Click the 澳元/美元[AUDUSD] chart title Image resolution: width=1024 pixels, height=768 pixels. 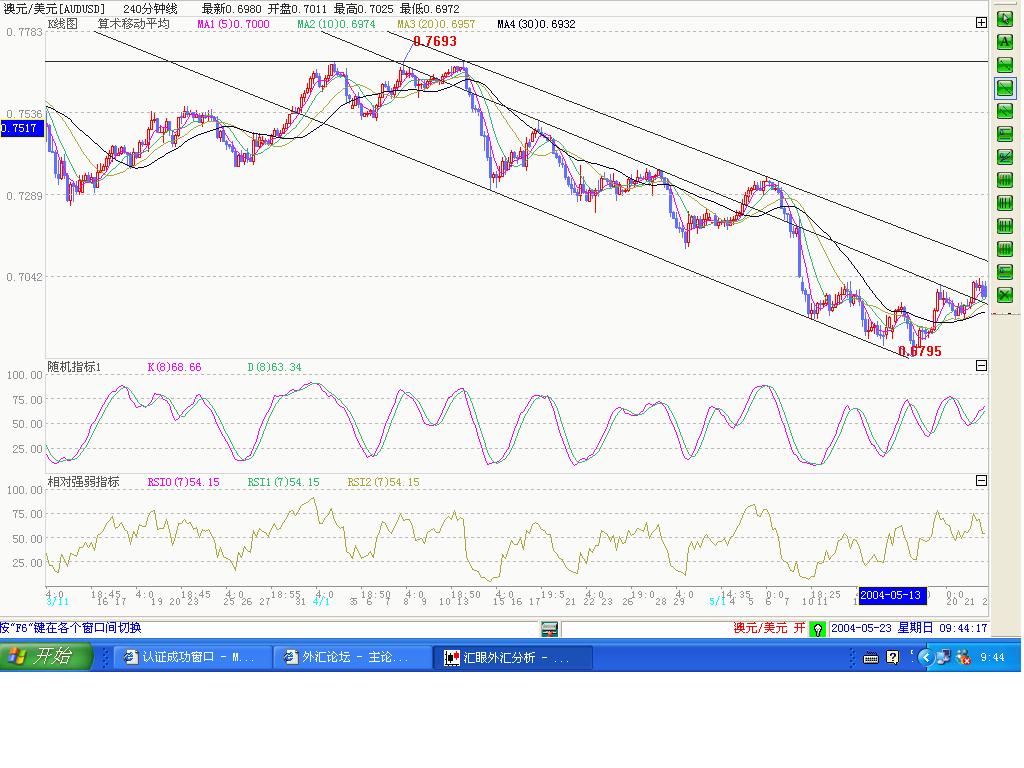[54, 9]
